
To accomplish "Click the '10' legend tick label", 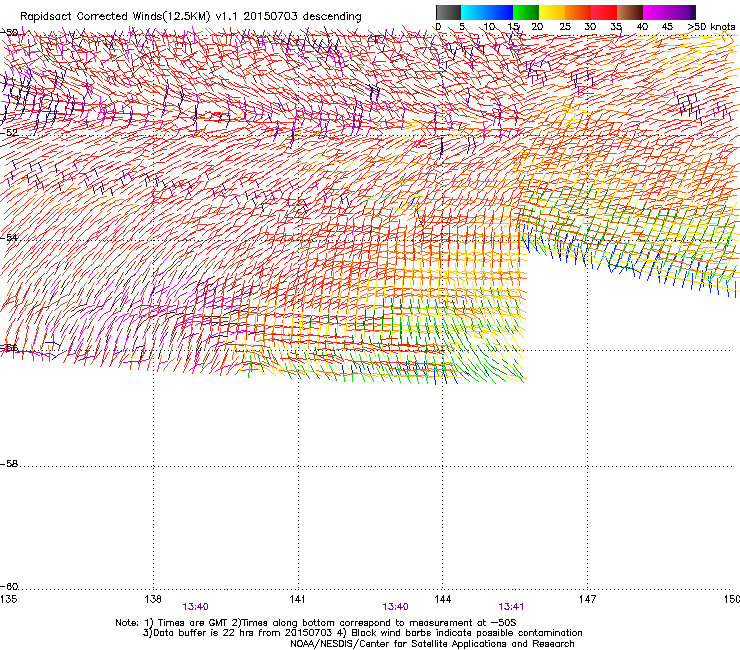I will (x=489, y=27).
